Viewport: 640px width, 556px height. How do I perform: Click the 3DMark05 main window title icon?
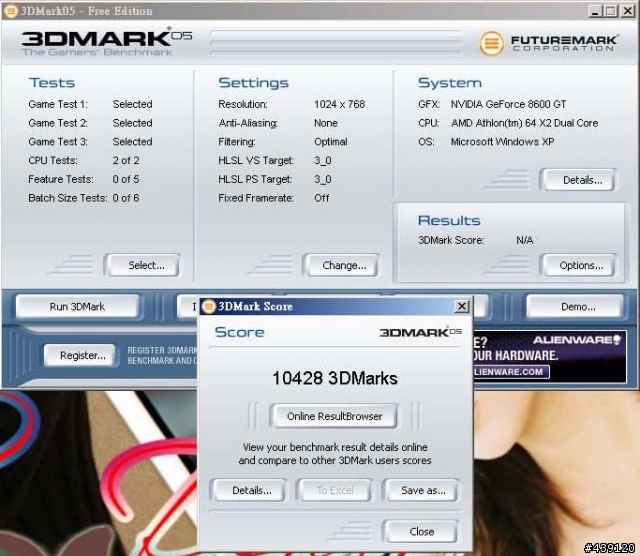tap(10, 11)
